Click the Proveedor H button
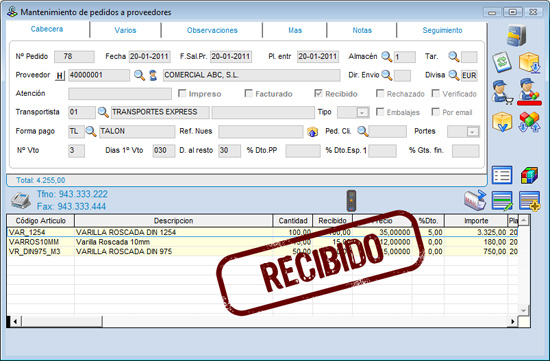Image resolution: width=550 pixels, height=361 pixels. tap(60, 75)
